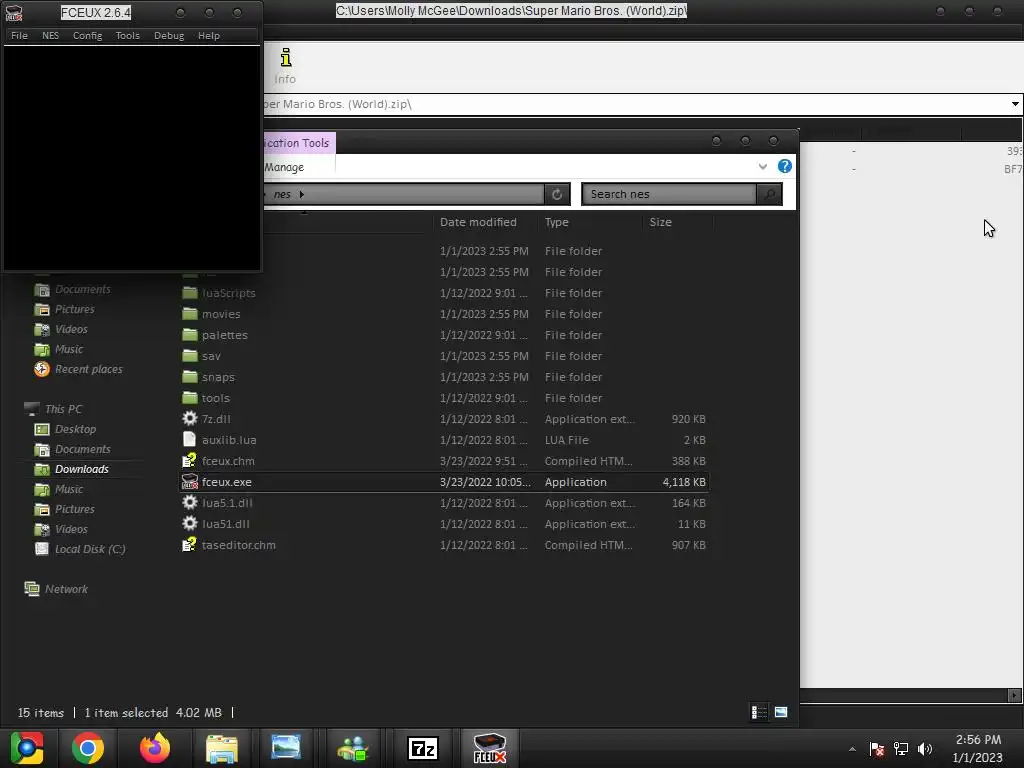Open Explorer help question mark icon
The width and height of the screenshot is (1024, 768).
pos(784,166)
